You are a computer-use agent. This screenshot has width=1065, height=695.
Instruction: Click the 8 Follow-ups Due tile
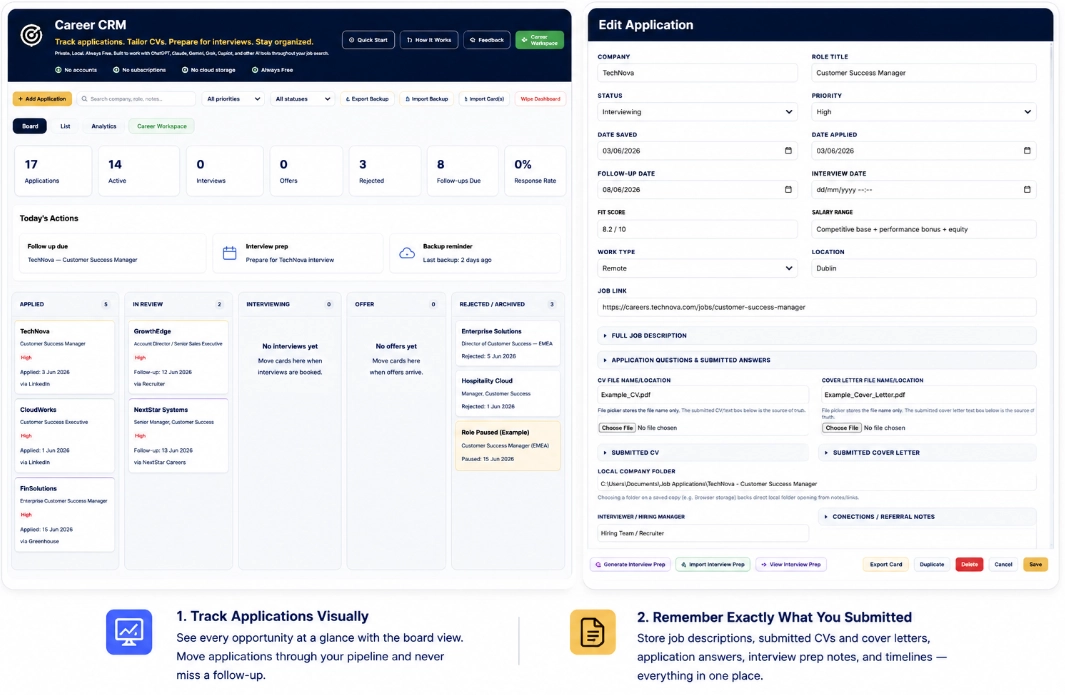click(x=463, y=171)
